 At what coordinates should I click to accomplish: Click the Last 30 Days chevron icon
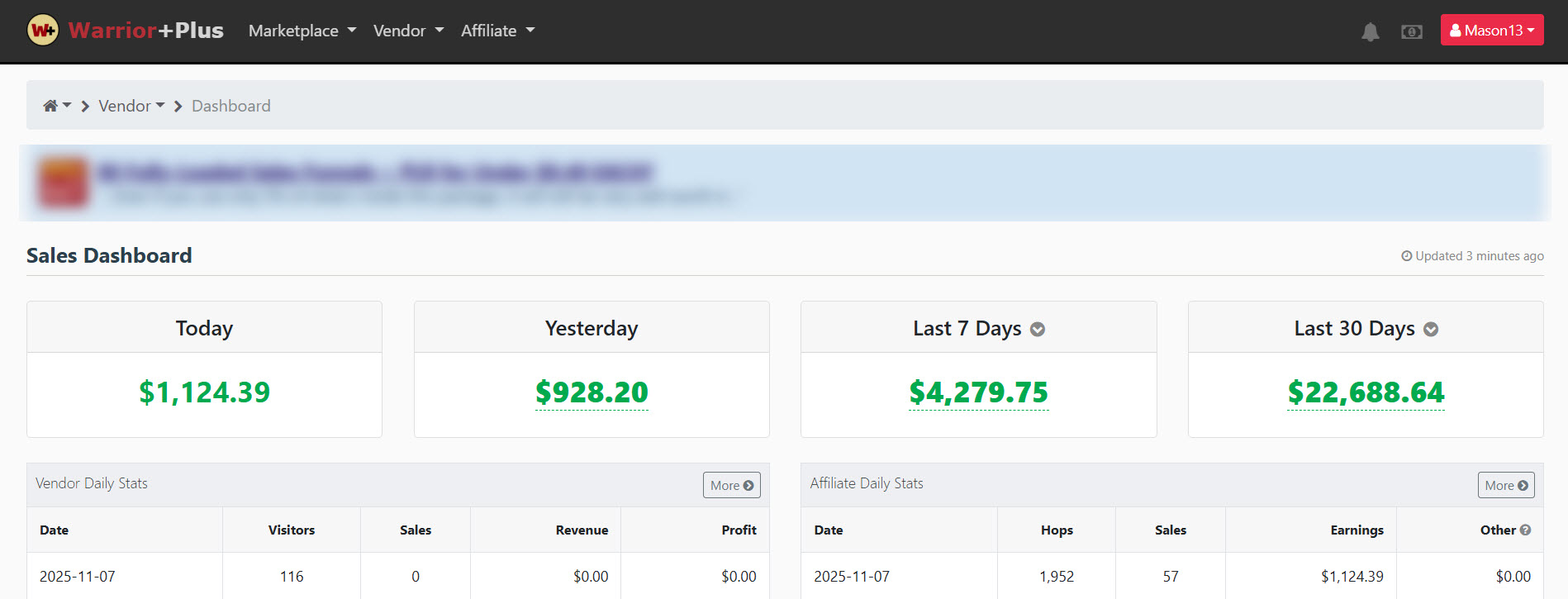pyautogui.click(x=1431, y=330)
